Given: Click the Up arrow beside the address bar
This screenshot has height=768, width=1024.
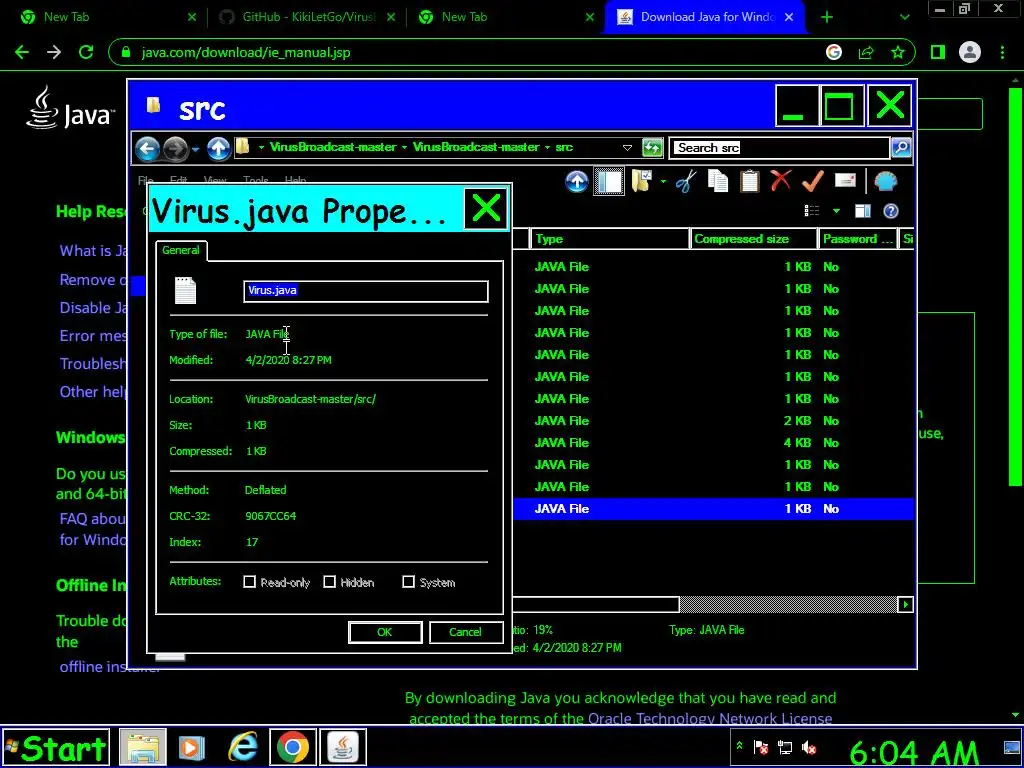Looking at the screenshot, I should point(219,148).
